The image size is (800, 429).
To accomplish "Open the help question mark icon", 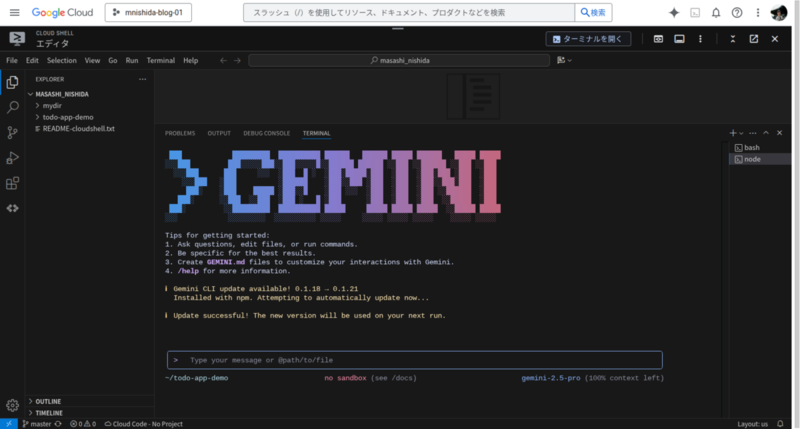I will (737, 13).
